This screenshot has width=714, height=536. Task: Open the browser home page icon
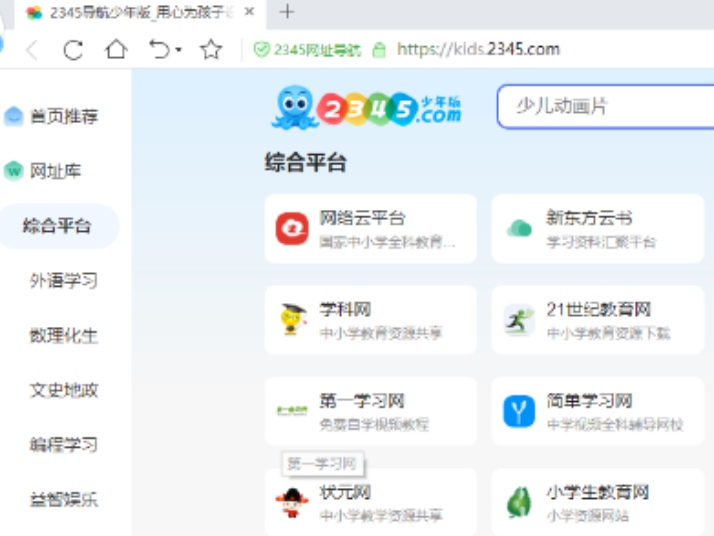(116, 49)
